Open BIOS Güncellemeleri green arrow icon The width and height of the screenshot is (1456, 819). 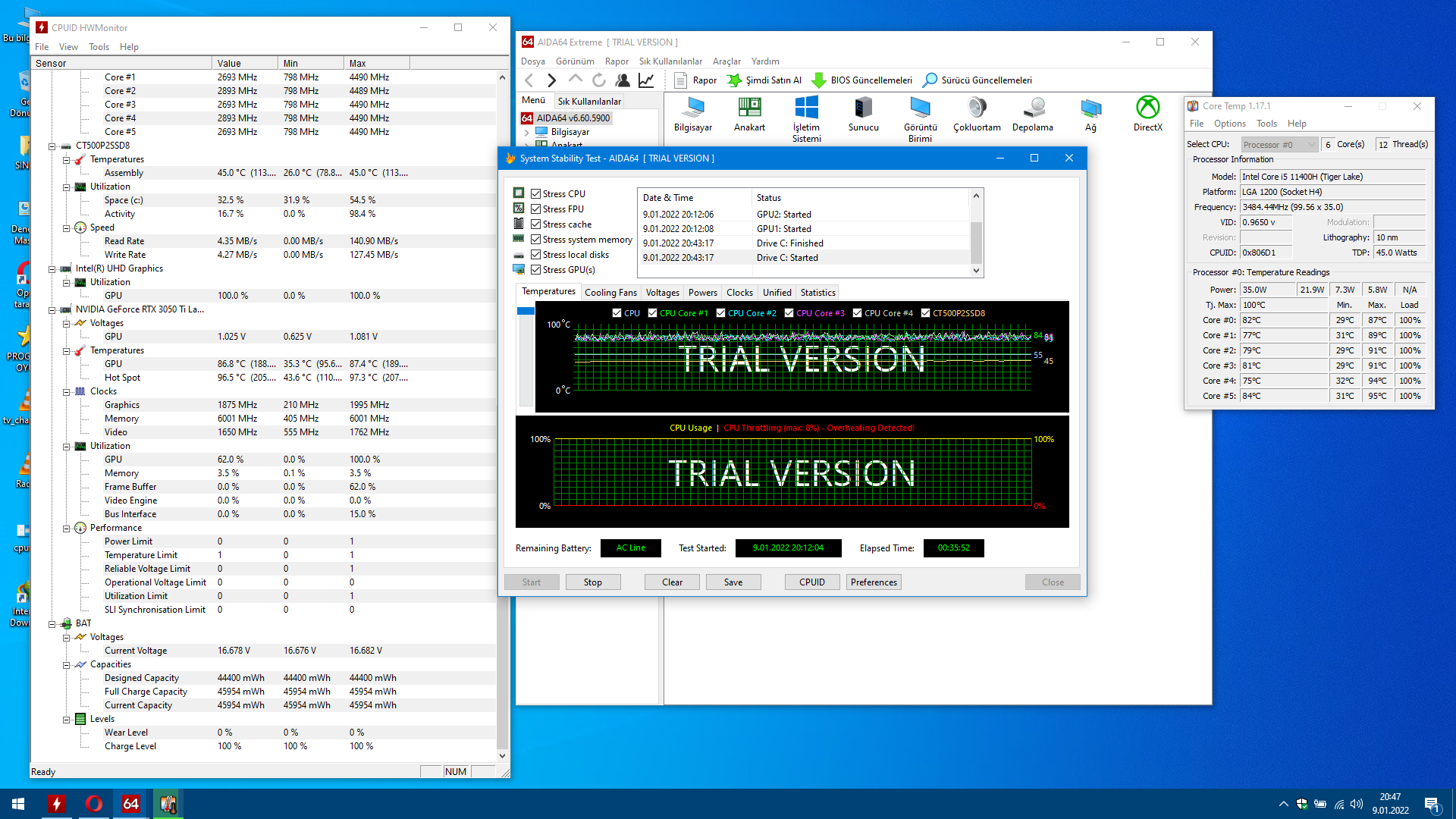(x=819, y=80)
